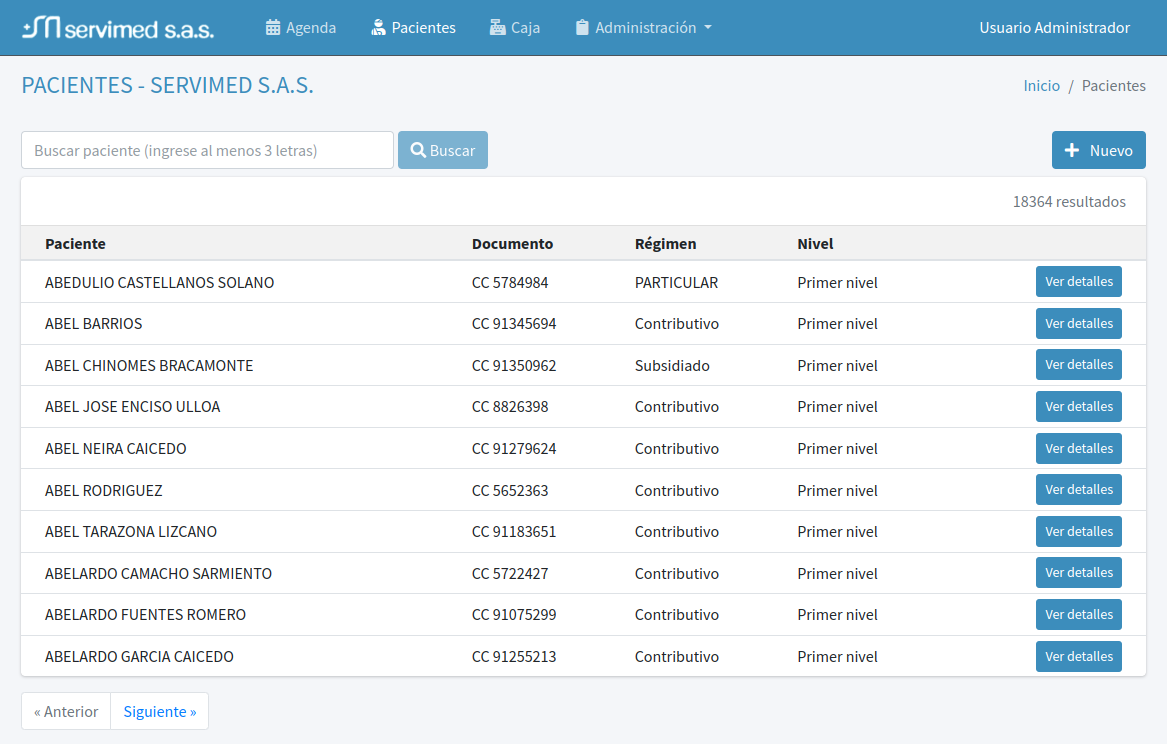Click the Servimed s.a.s. logo
Screen dimensions: 1167x744
tap(118, 28)
